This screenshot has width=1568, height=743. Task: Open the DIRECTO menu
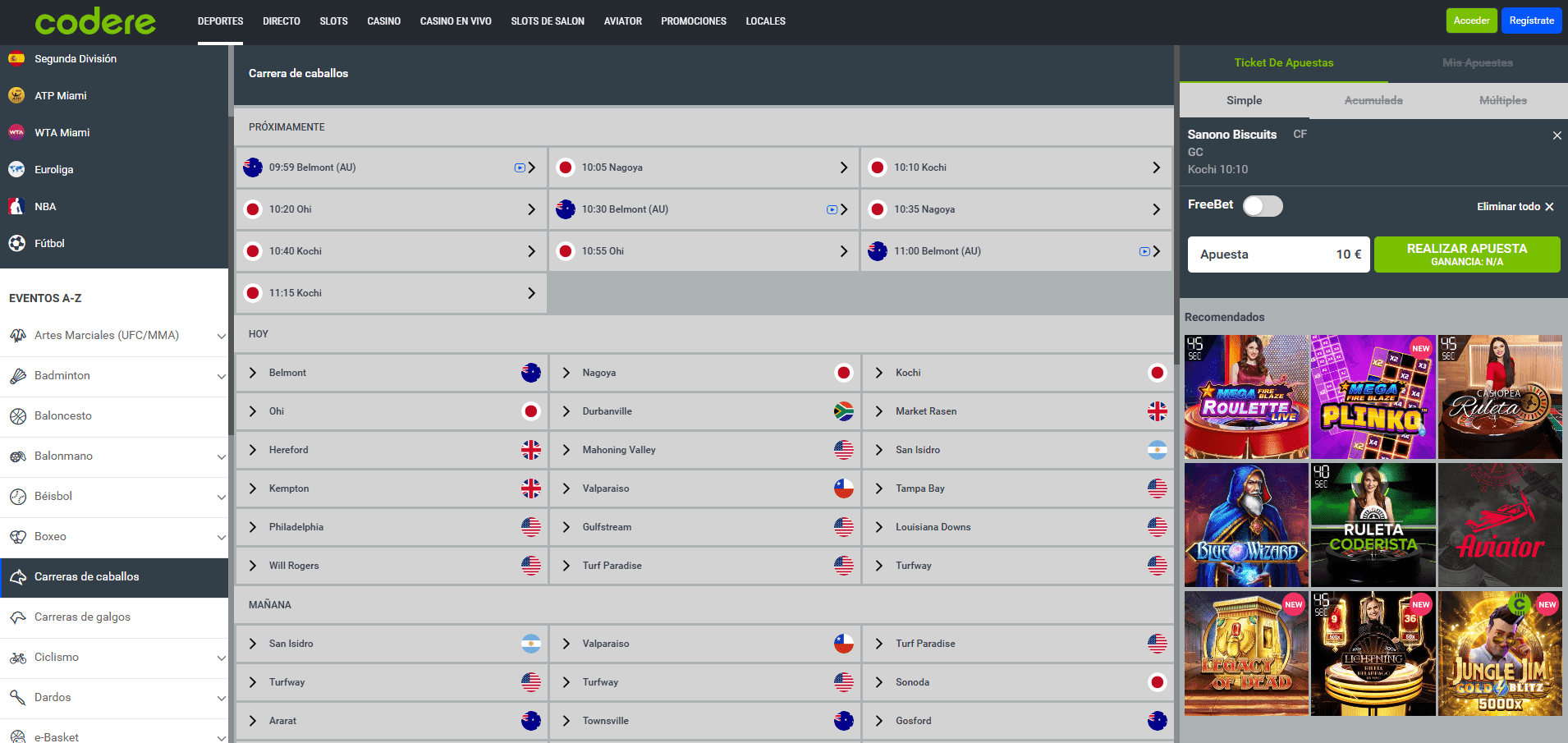[282, 21]
